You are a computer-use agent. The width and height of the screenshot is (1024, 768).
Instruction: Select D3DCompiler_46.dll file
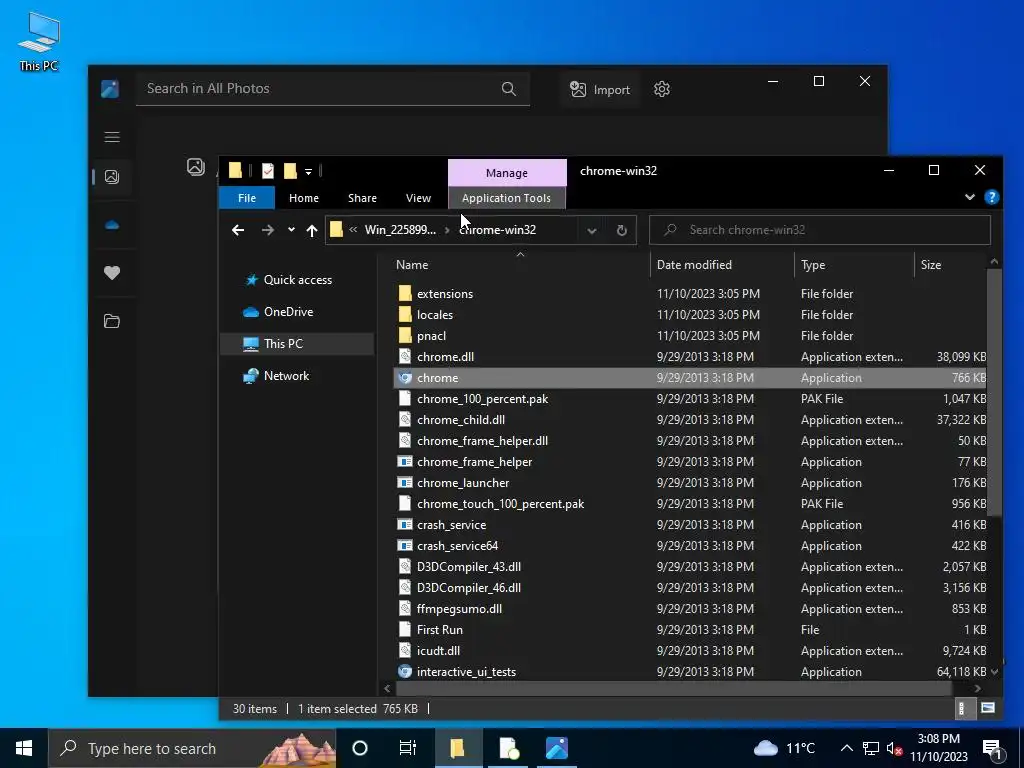click(690, 588)
